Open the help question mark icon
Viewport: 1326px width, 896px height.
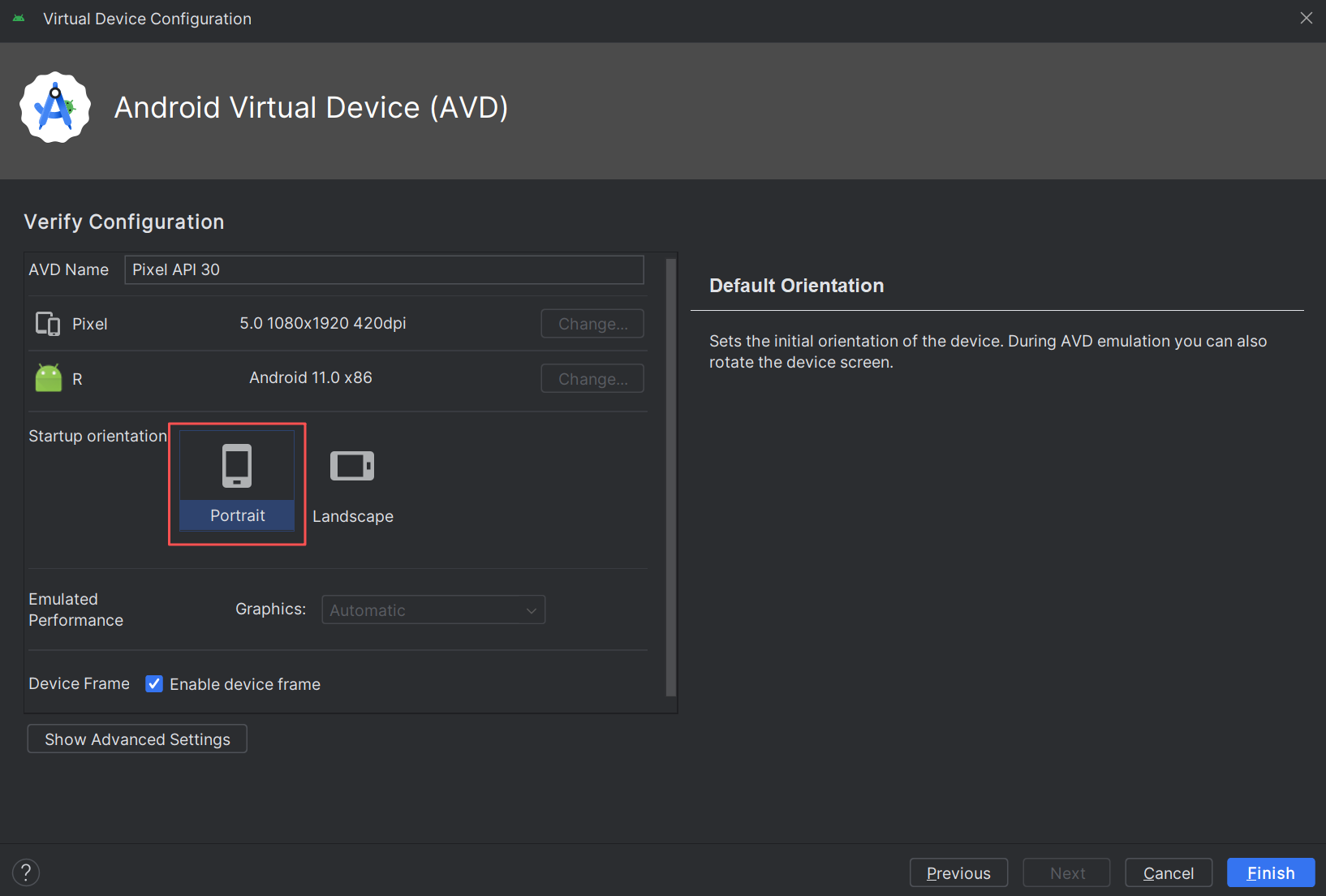point(26,872)
